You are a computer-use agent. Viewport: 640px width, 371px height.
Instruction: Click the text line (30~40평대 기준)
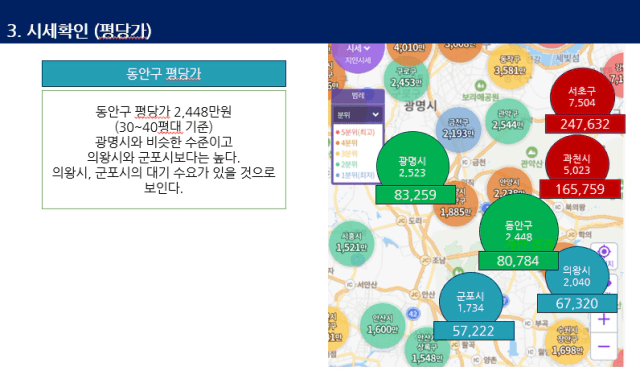(x=164, y=127)
